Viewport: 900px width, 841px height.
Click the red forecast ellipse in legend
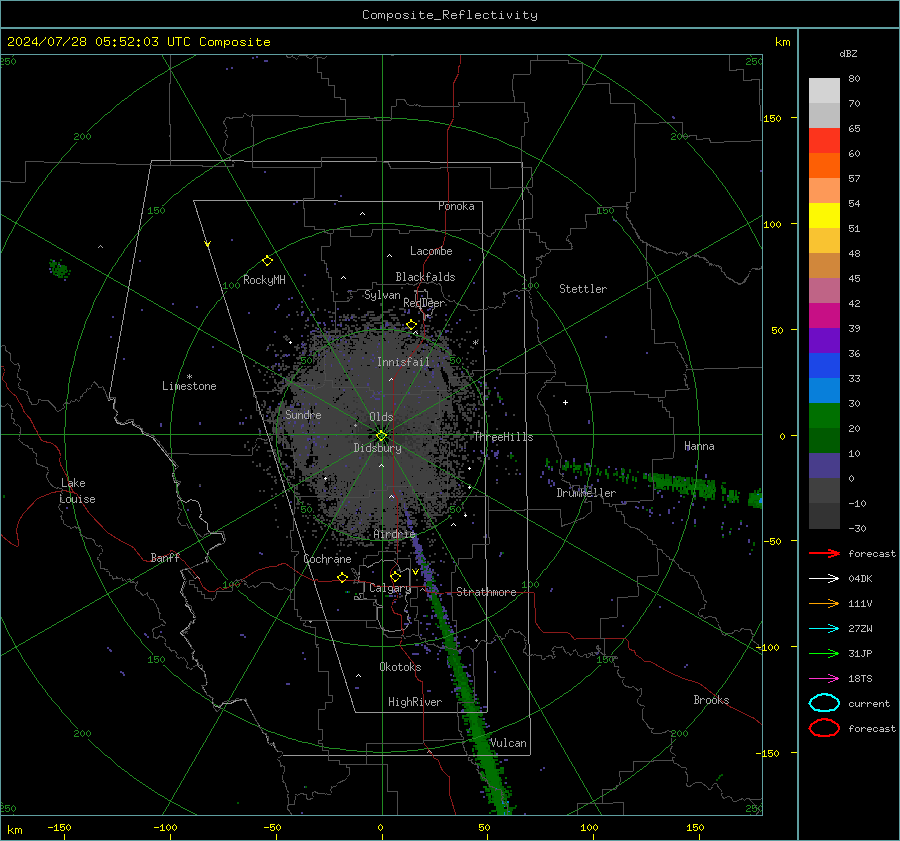[x=824, y=728]
